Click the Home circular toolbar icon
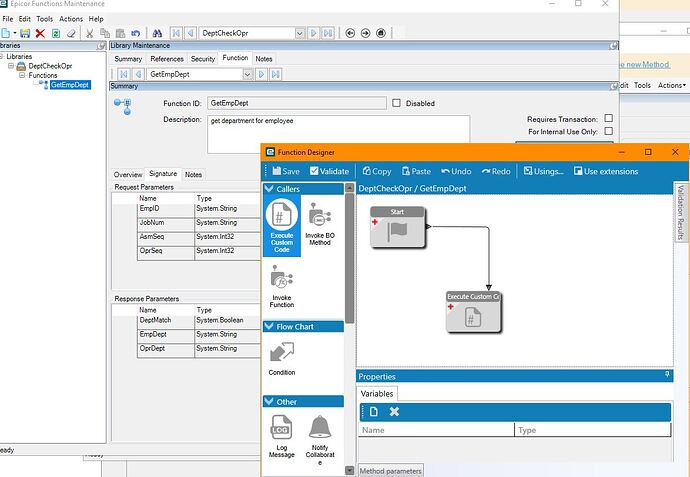 [x=381, y=33]
